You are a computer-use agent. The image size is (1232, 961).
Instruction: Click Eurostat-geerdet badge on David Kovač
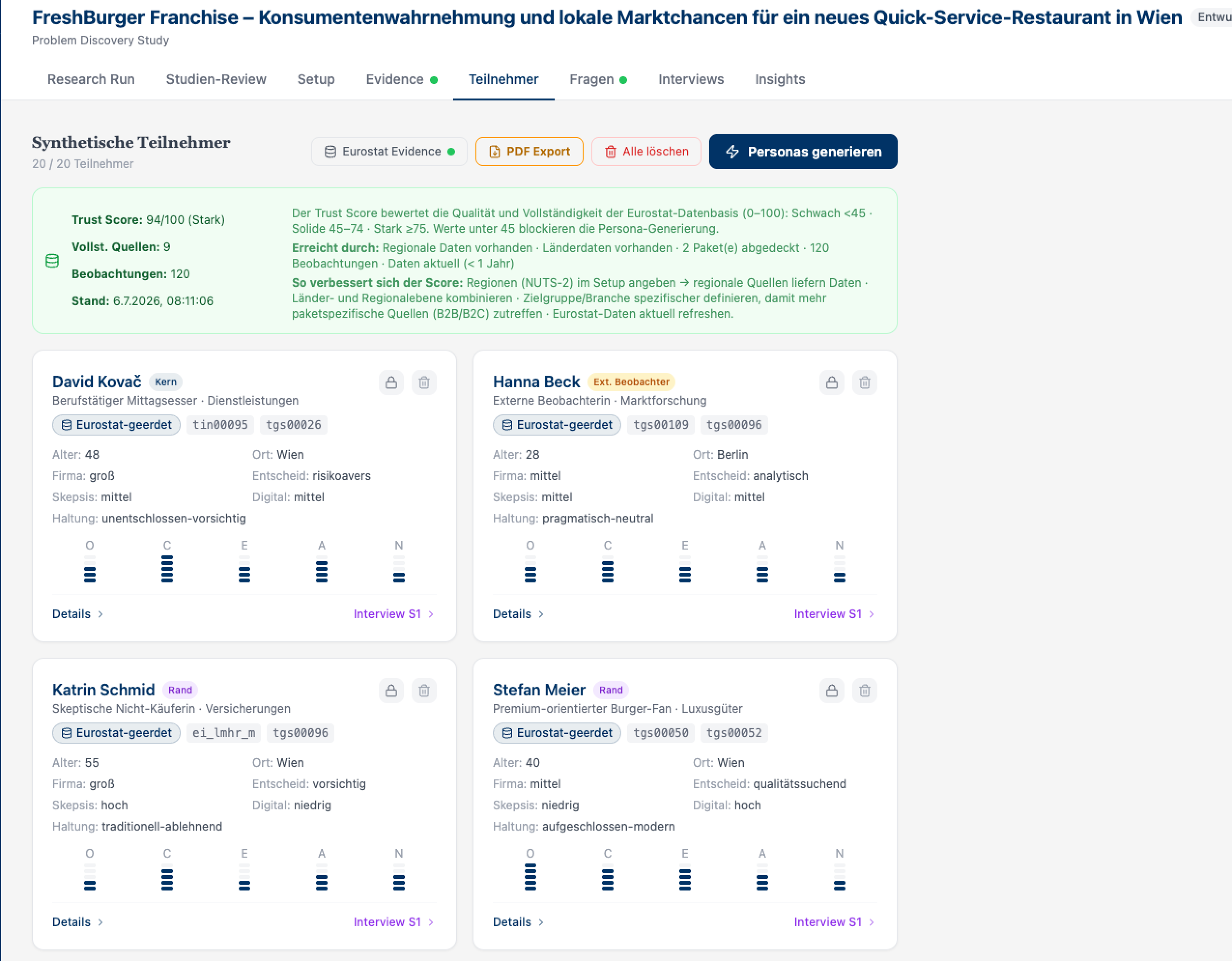(x=116, y=425)
